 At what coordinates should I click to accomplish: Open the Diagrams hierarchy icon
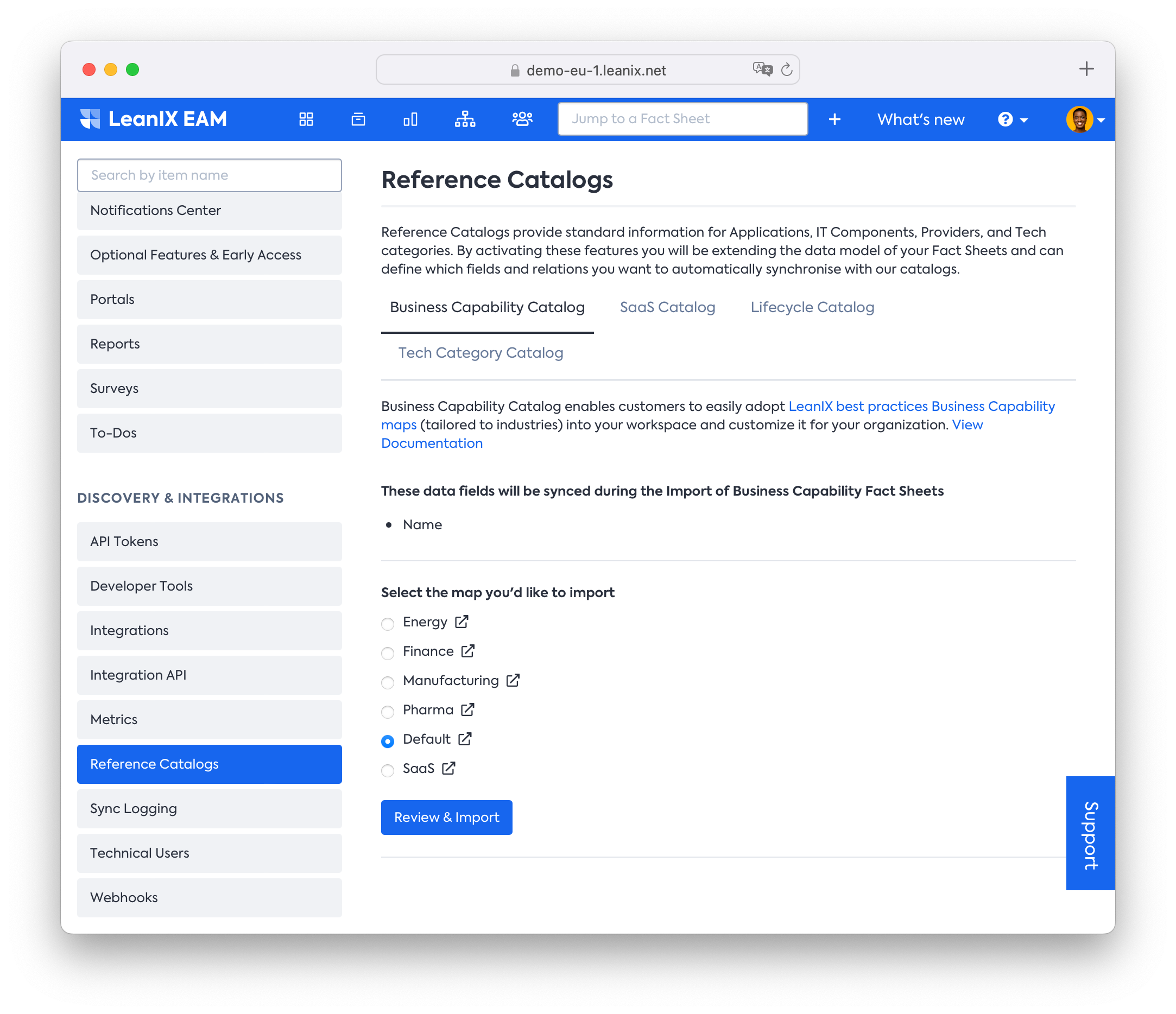pyautogui.click(x=465, y=119)
